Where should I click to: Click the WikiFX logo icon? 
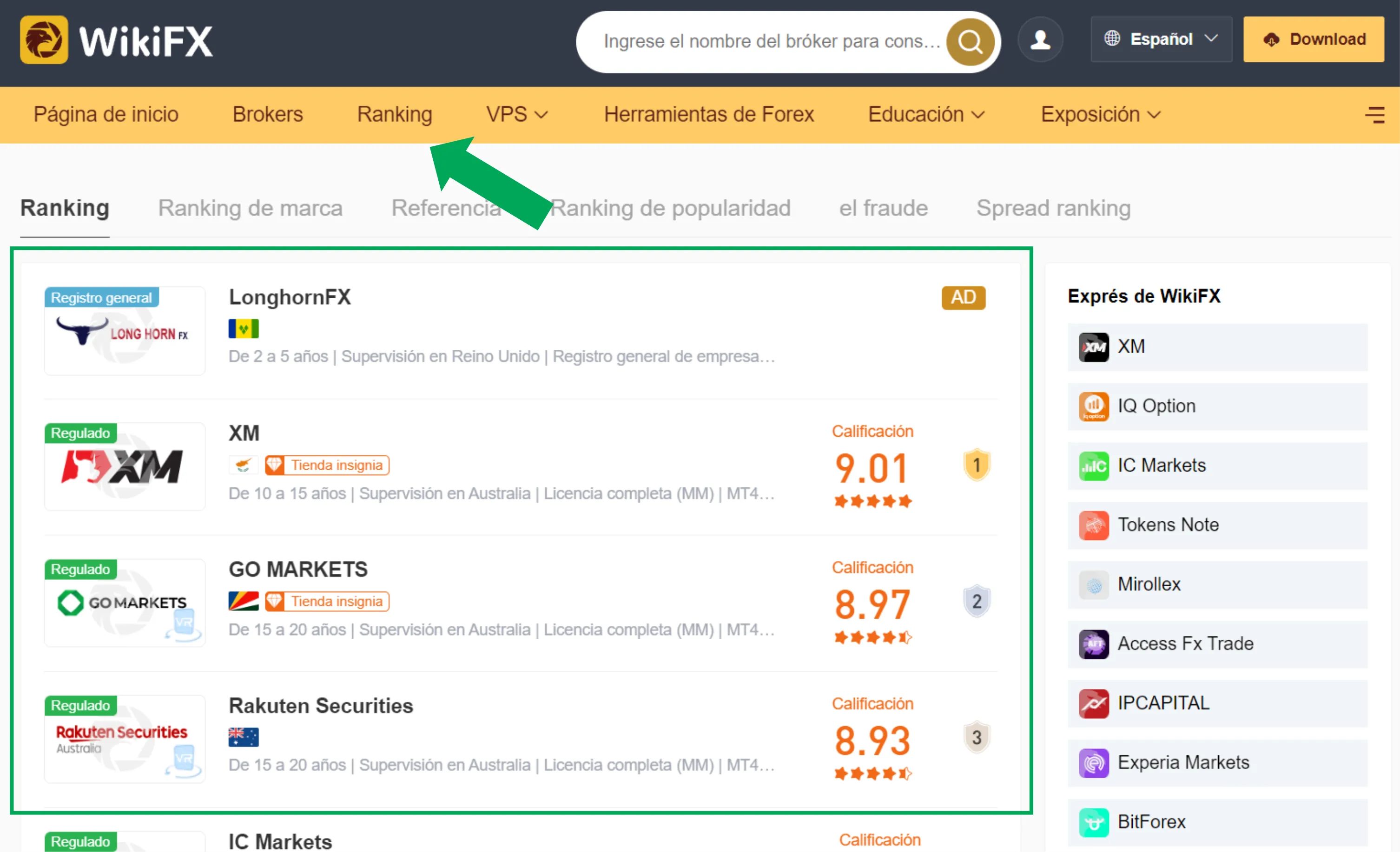pos(44,40)
